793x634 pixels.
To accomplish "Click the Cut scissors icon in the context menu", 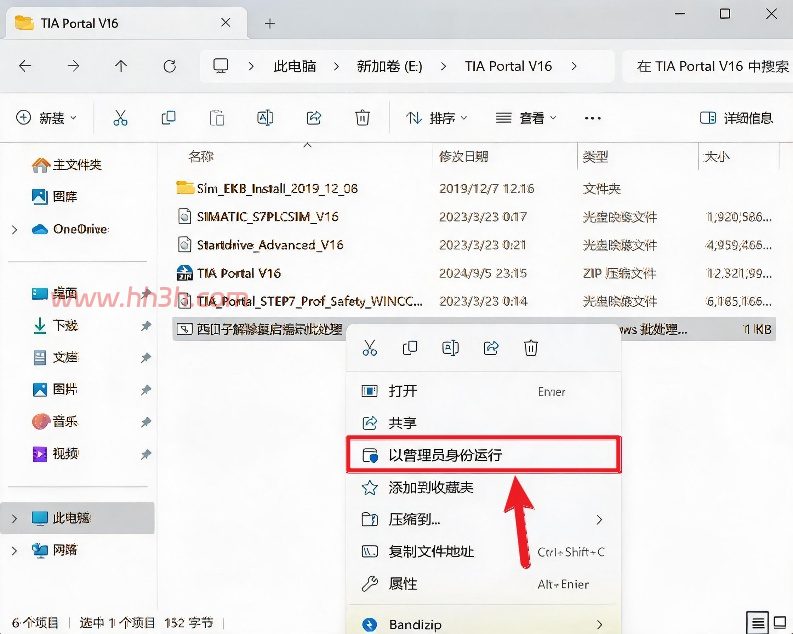I will point(370,348).
